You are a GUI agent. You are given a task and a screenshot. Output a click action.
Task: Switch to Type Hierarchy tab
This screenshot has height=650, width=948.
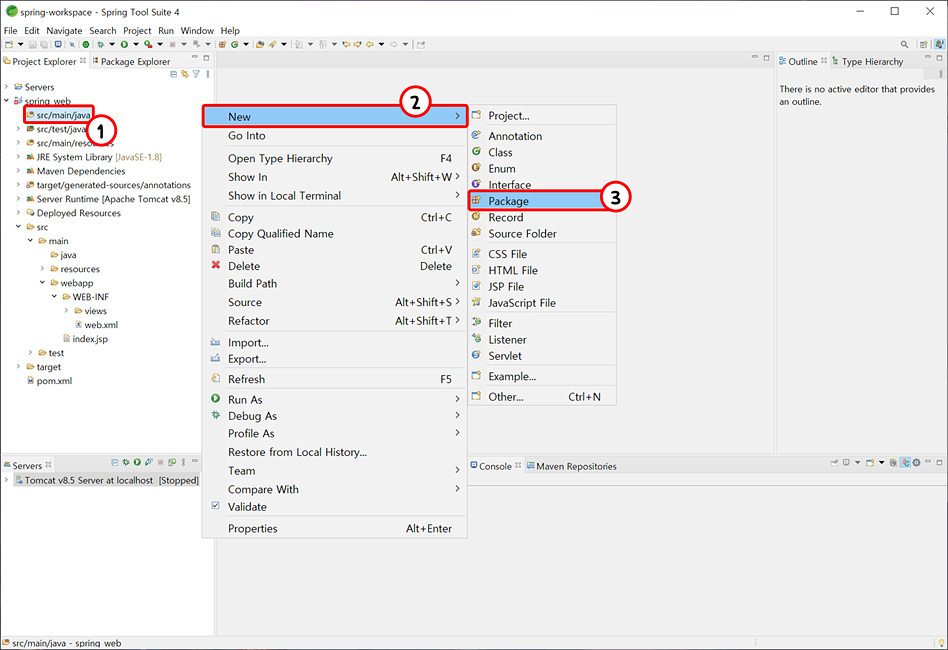[867, 61]
